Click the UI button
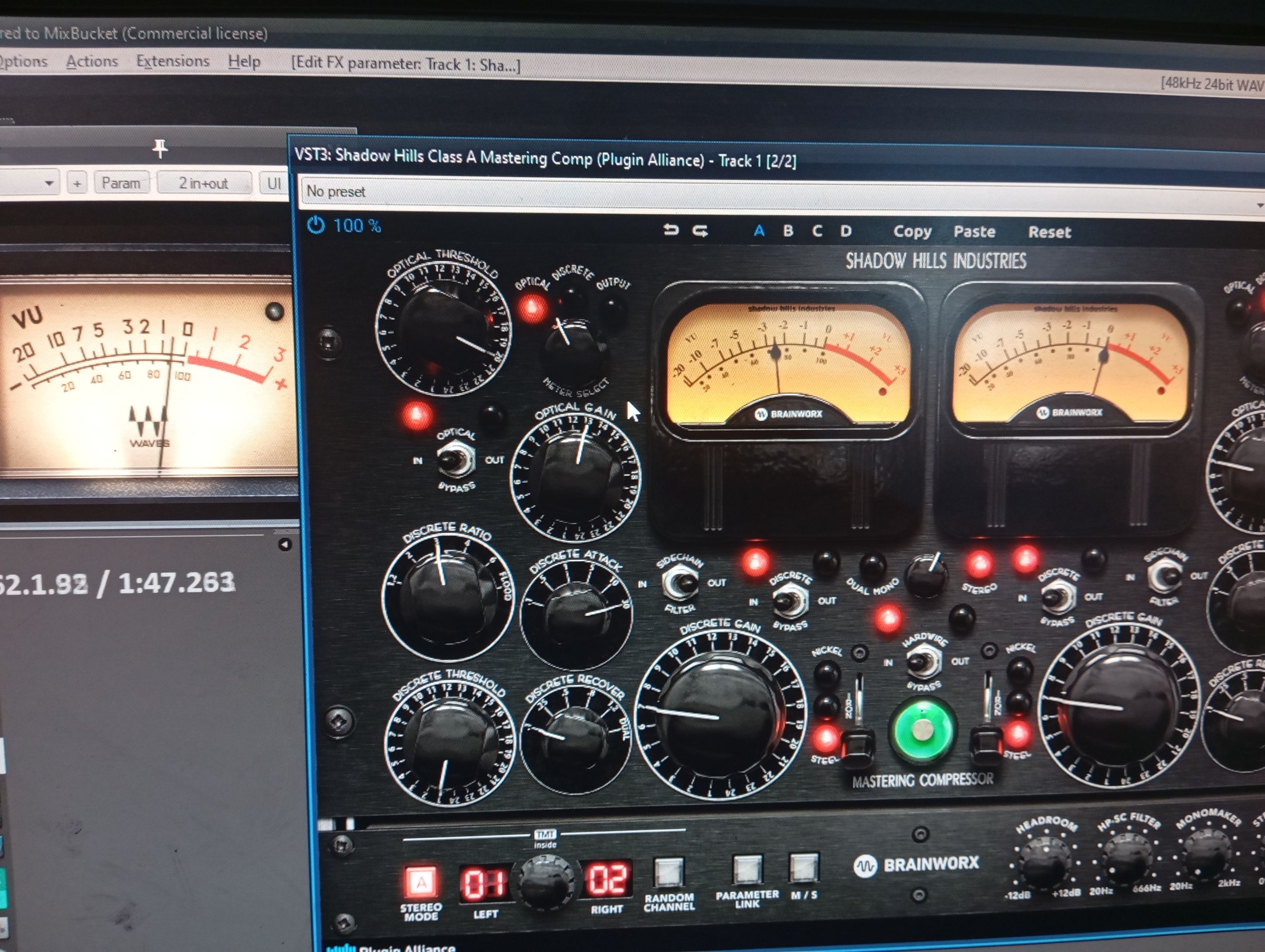The height and width of the screenshot is (952, 1265). 274,184
